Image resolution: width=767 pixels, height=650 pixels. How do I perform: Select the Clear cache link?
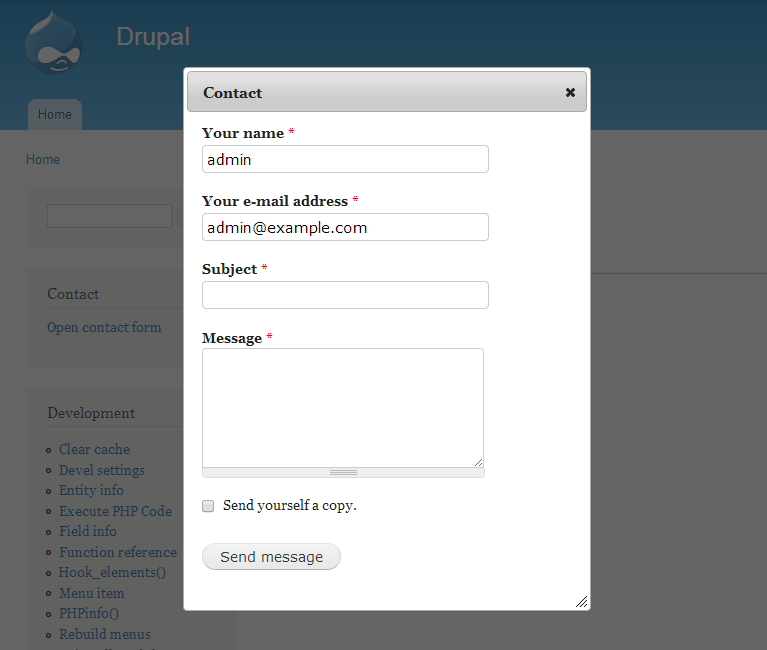(94, 449)
